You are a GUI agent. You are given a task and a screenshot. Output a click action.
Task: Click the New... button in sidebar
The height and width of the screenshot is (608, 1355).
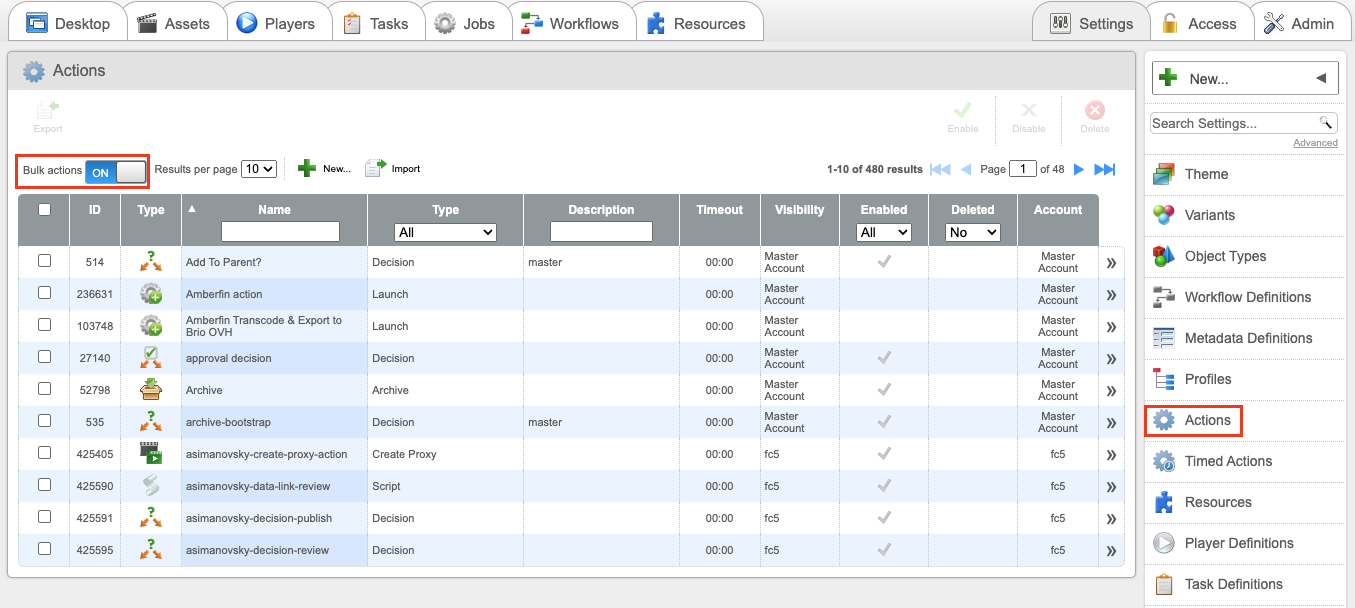1244,78
